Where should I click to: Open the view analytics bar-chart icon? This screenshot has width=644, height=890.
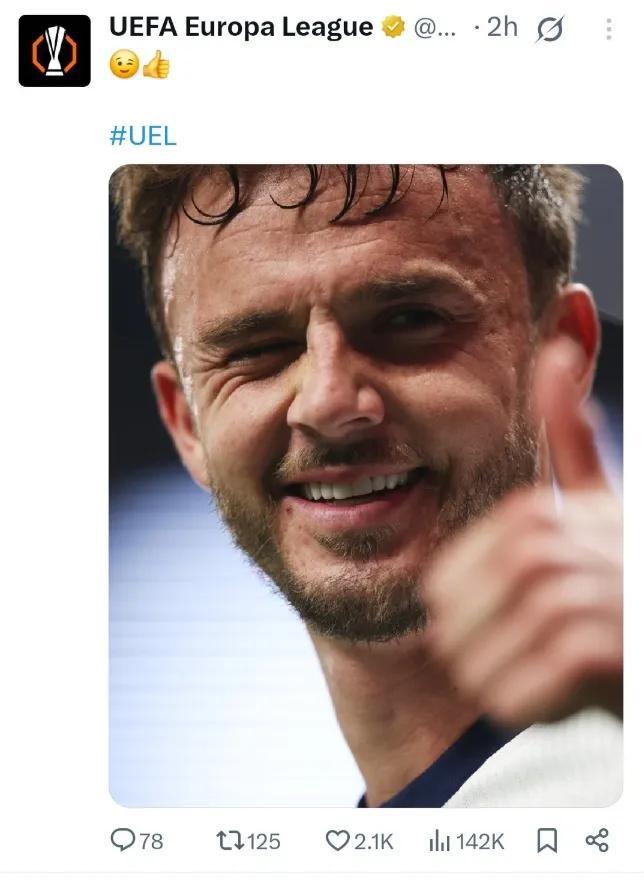(439, 840)
